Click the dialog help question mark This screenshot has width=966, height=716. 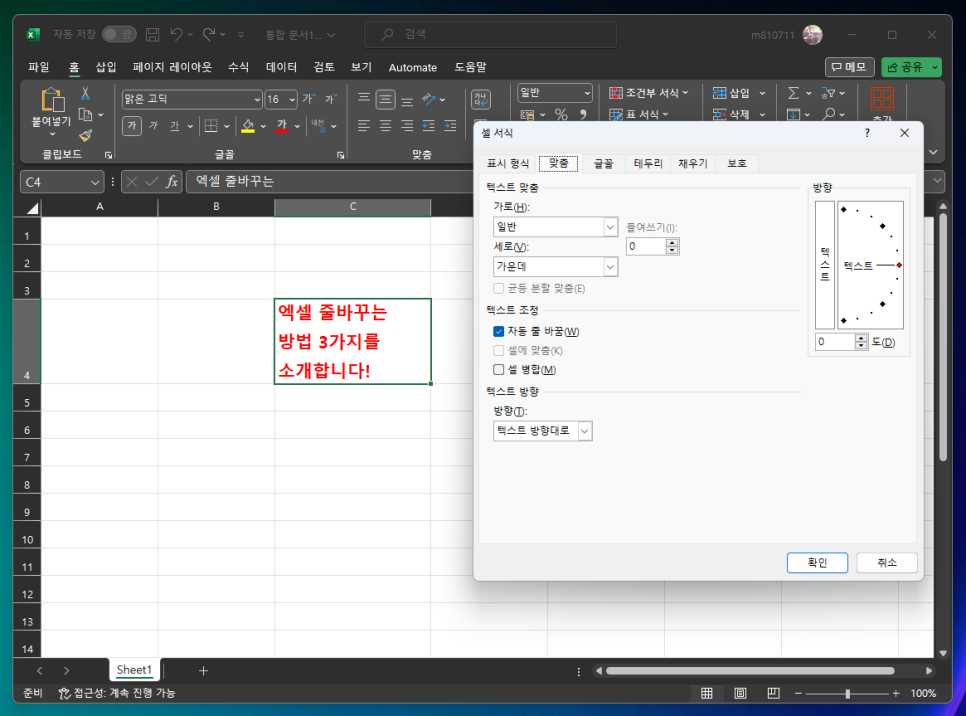[867, 133]
